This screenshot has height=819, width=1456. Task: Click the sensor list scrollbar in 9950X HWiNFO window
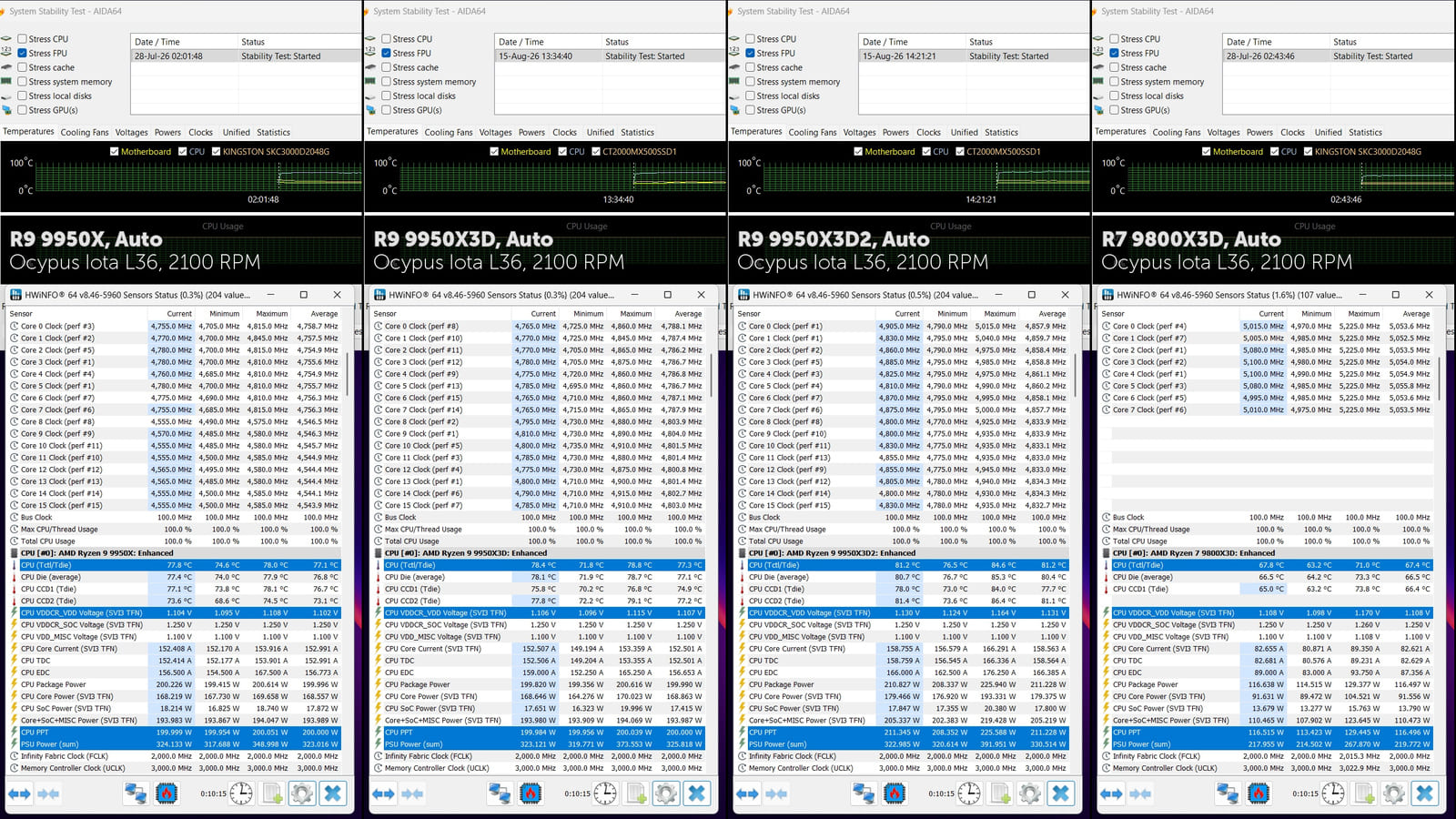coord(347,369)
